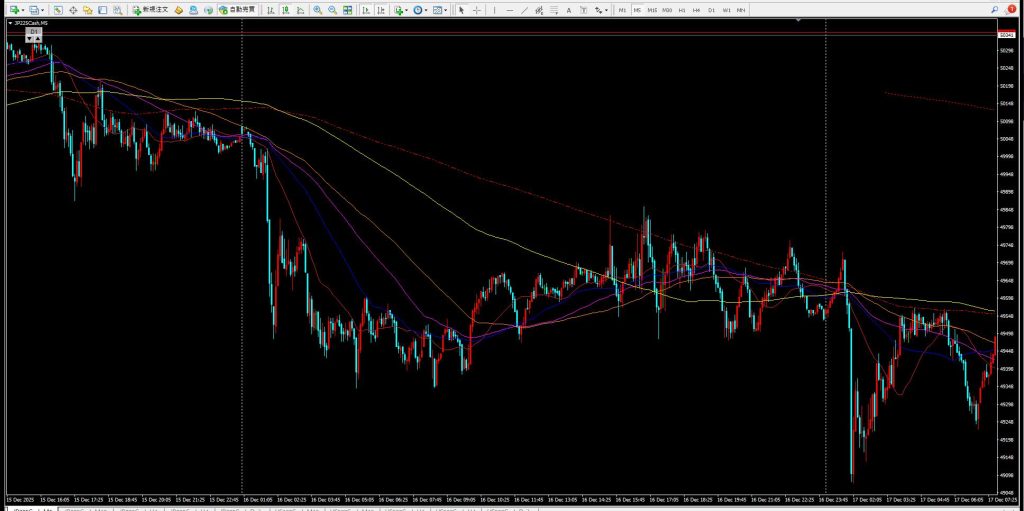The width and height of the screenshot is (1024, 511).
Task: Switch chart to candlestick display
Action: (x=285, y=9)
